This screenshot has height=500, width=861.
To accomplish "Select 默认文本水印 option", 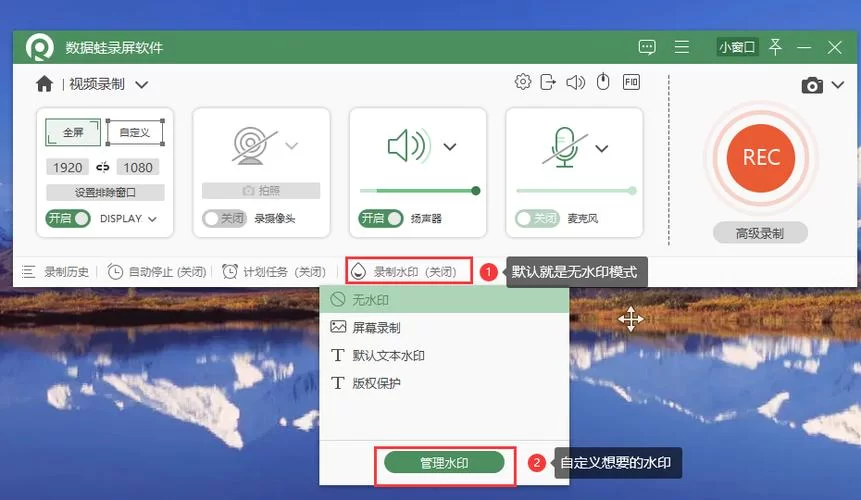I will pyautogui.click(x=444, y=355).
